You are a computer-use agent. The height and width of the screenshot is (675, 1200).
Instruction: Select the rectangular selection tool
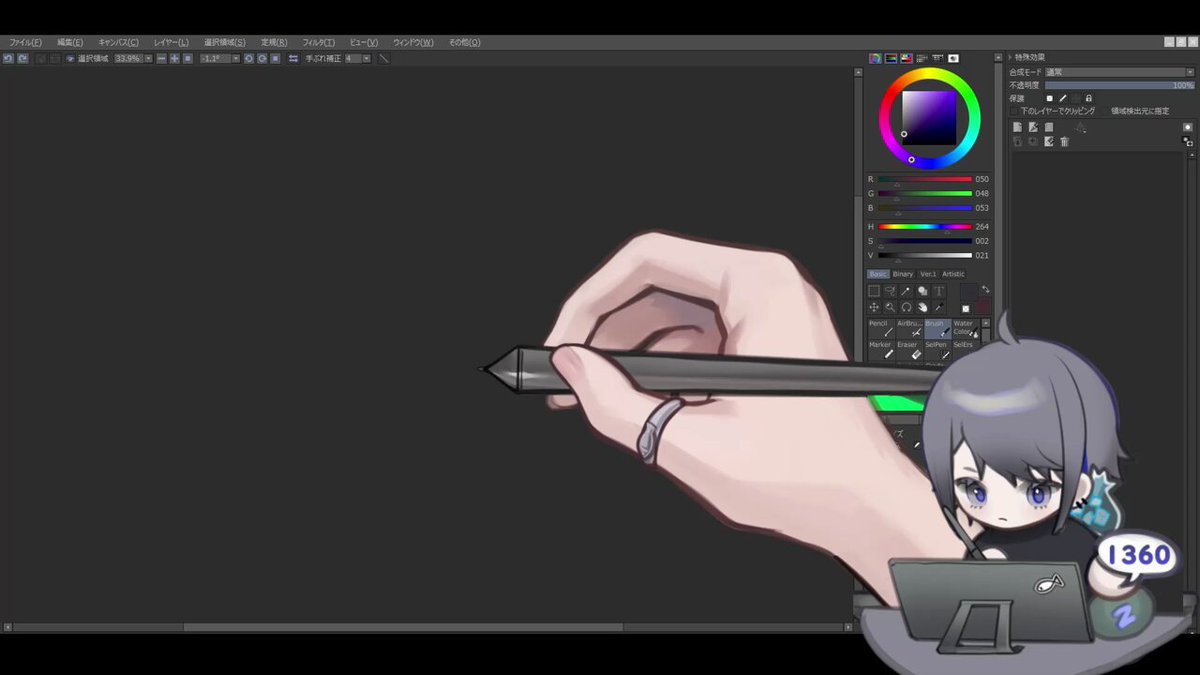click(874, 291)
